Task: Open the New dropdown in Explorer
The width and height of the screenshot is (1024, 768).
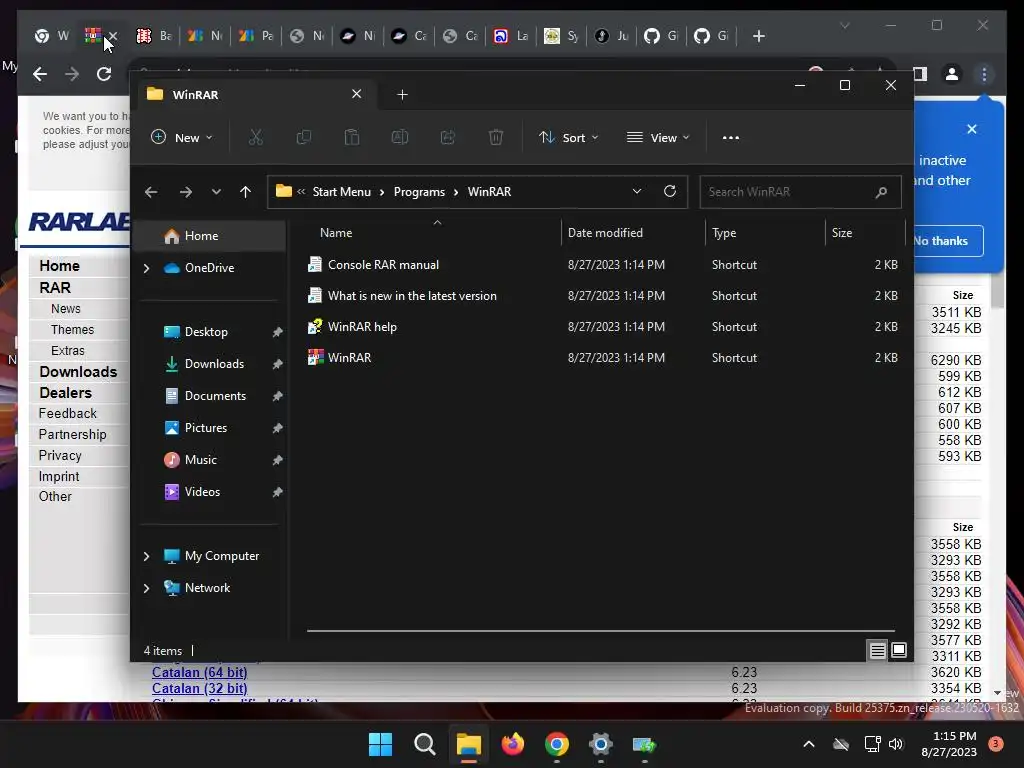Action: click(x=182, y=137)
